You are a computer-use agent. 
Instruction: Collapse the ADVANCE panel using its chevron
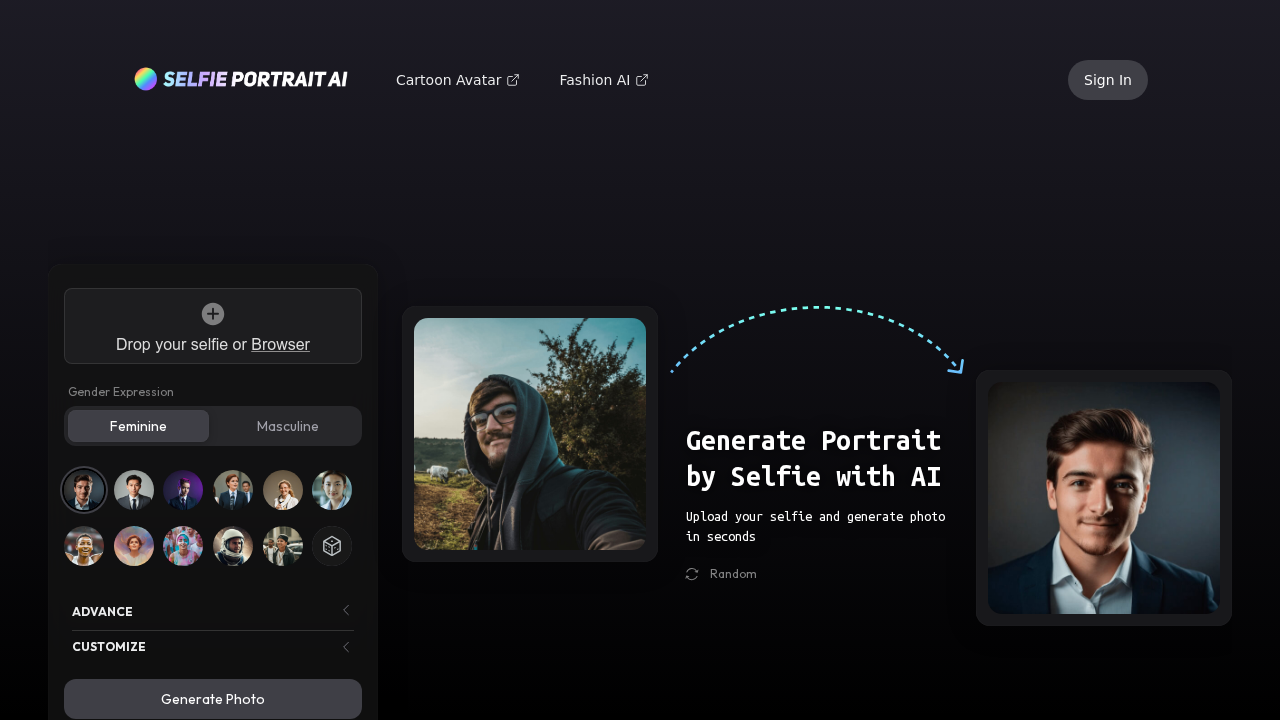pyautogui.click(x=344, y=609)
